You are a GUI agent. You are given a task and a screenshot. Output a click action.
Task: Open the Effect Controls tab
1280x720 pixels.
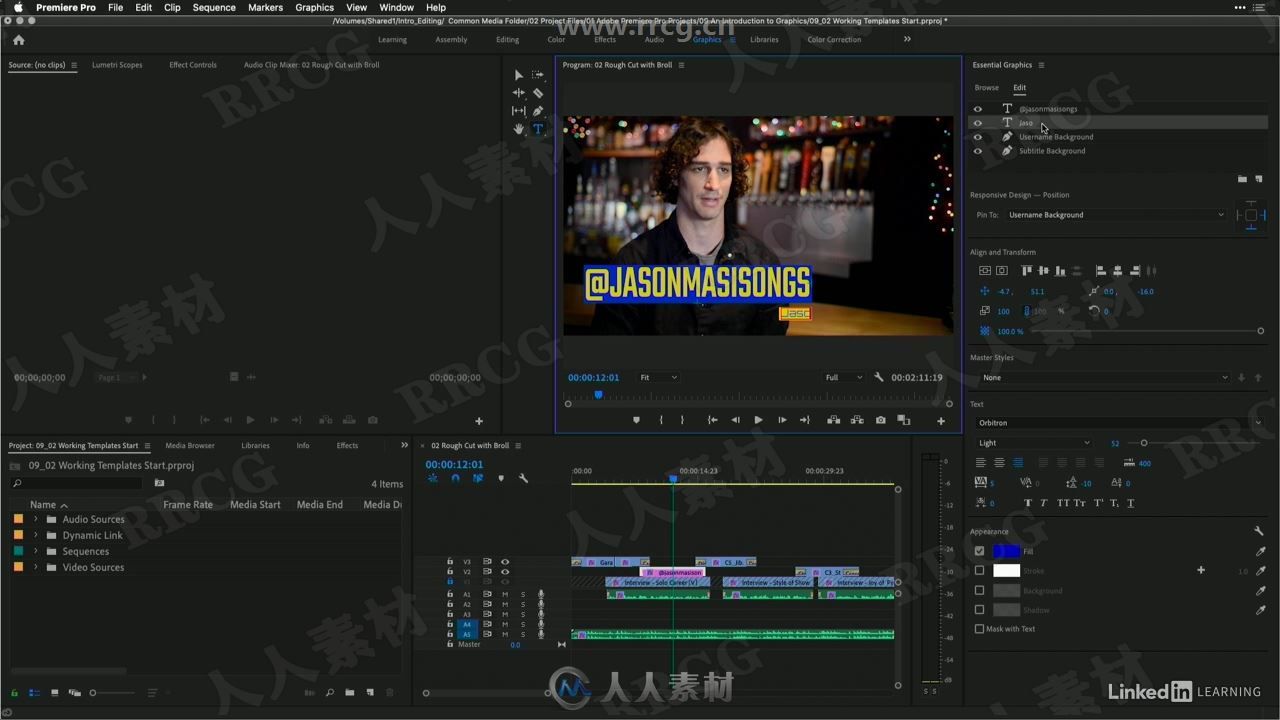point(193,65)
